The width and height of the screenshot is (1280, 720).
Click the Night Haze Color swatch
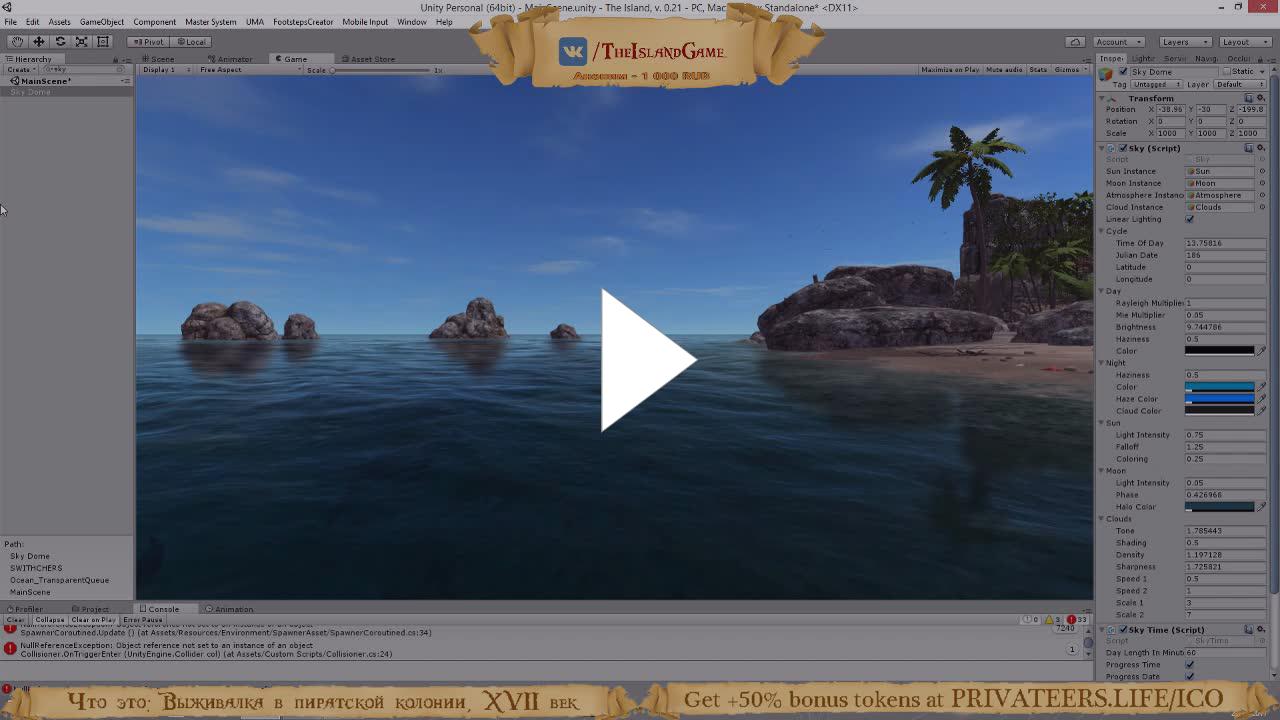(x=1219, y=399)
